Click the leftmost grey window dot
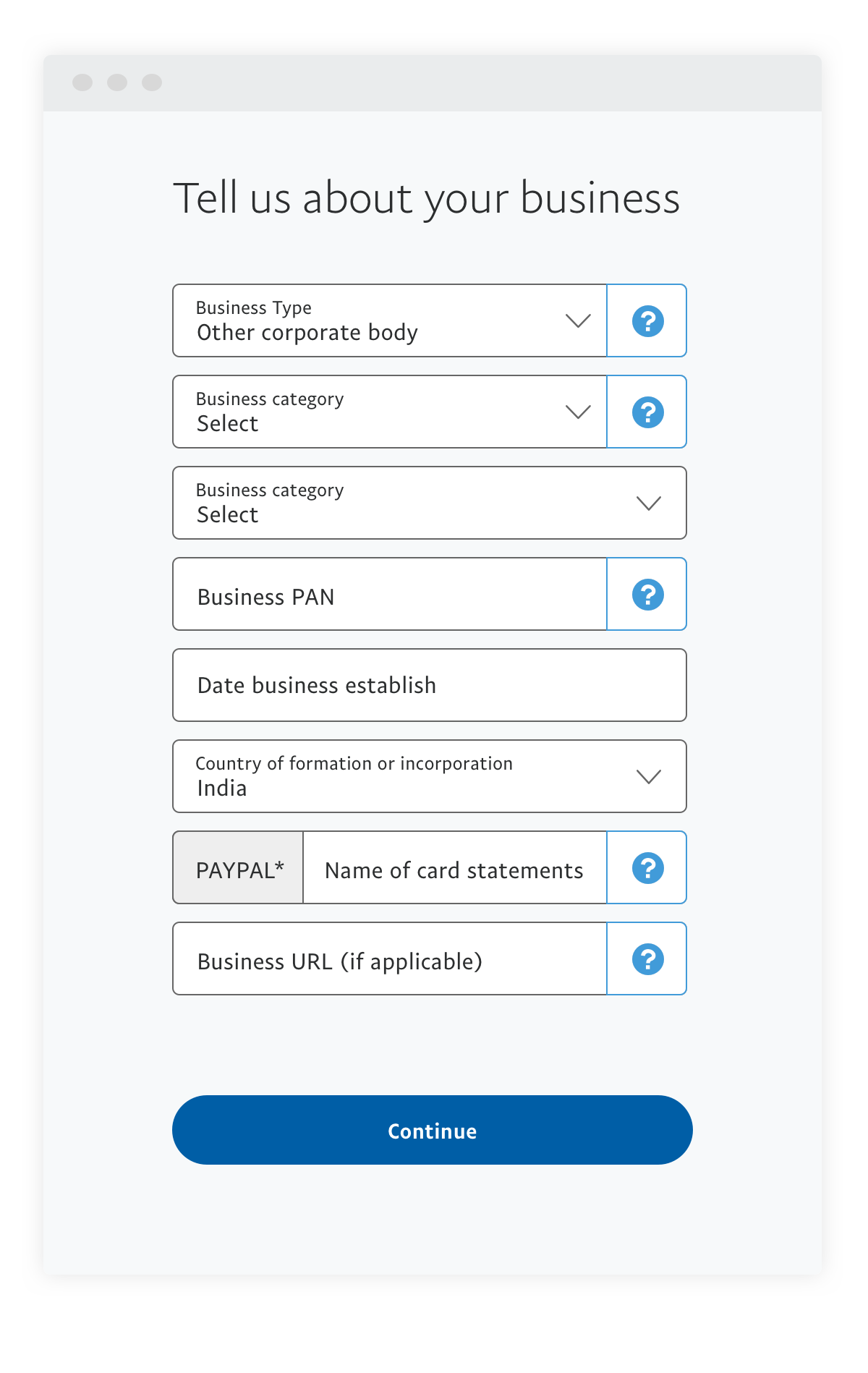 coord(82,82)
